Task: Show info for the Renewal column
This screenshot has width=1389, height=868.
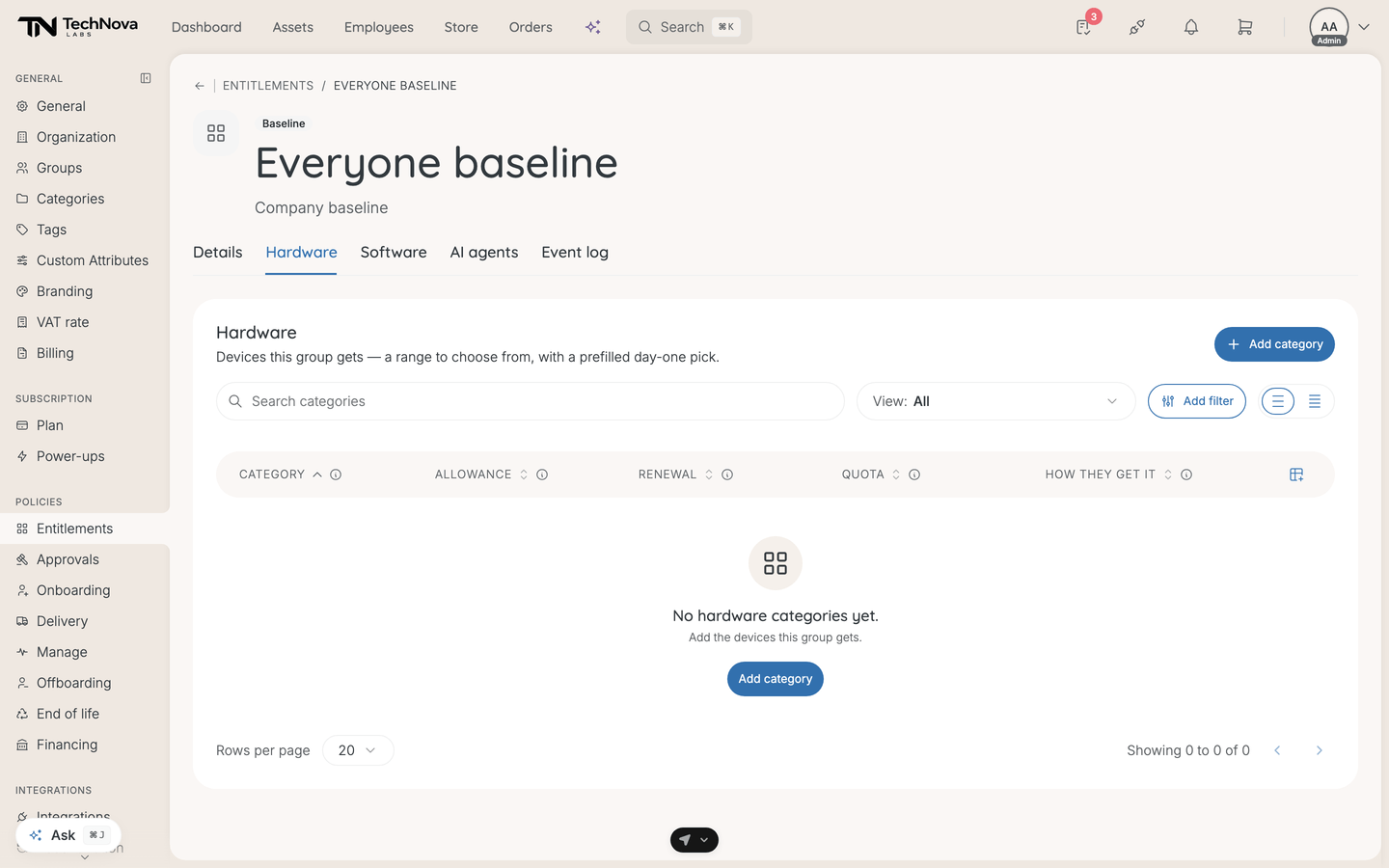Action: 727,475
